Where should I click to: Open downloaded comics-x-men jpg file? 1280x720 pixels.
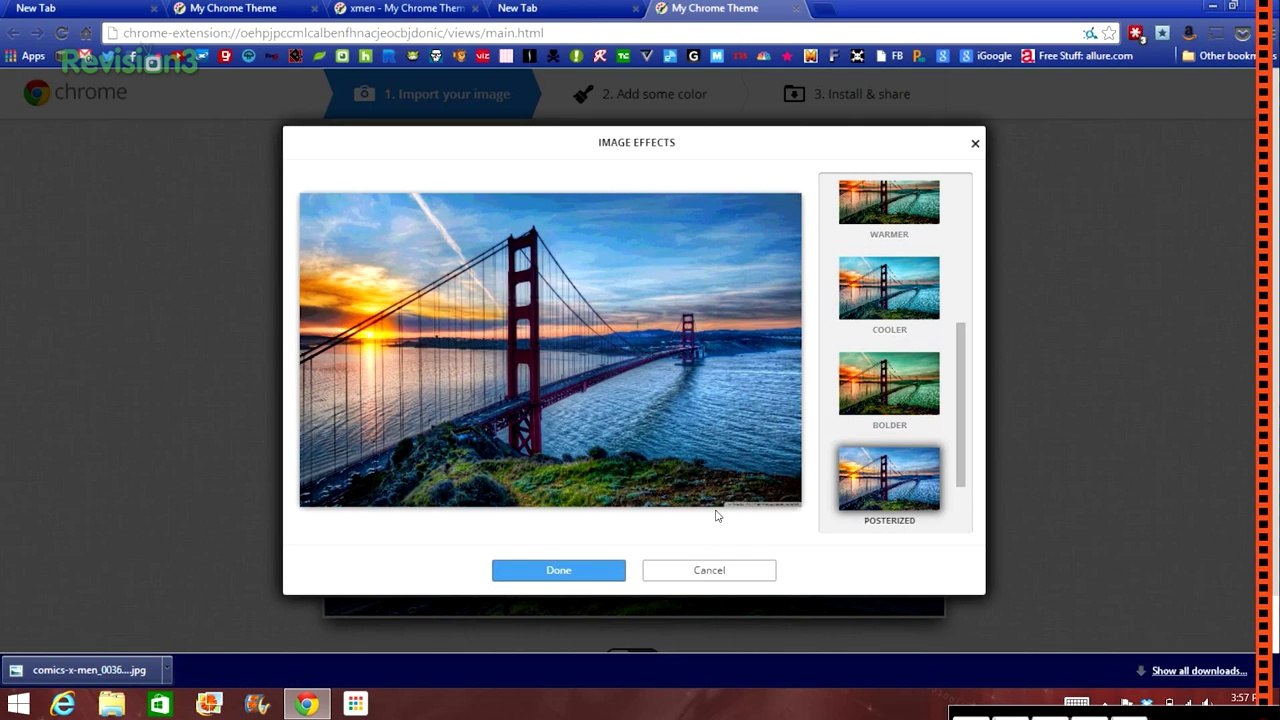coord(80,670)
